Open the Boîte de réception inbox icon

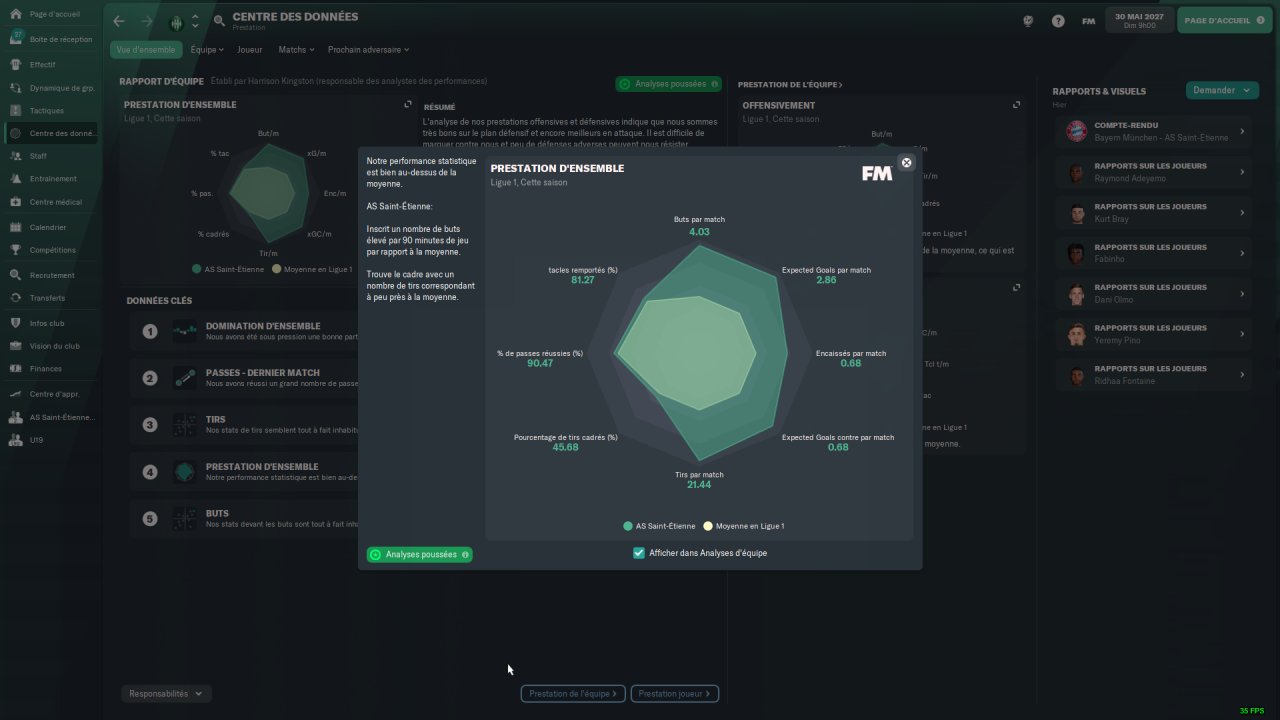[x=16, y=38]
